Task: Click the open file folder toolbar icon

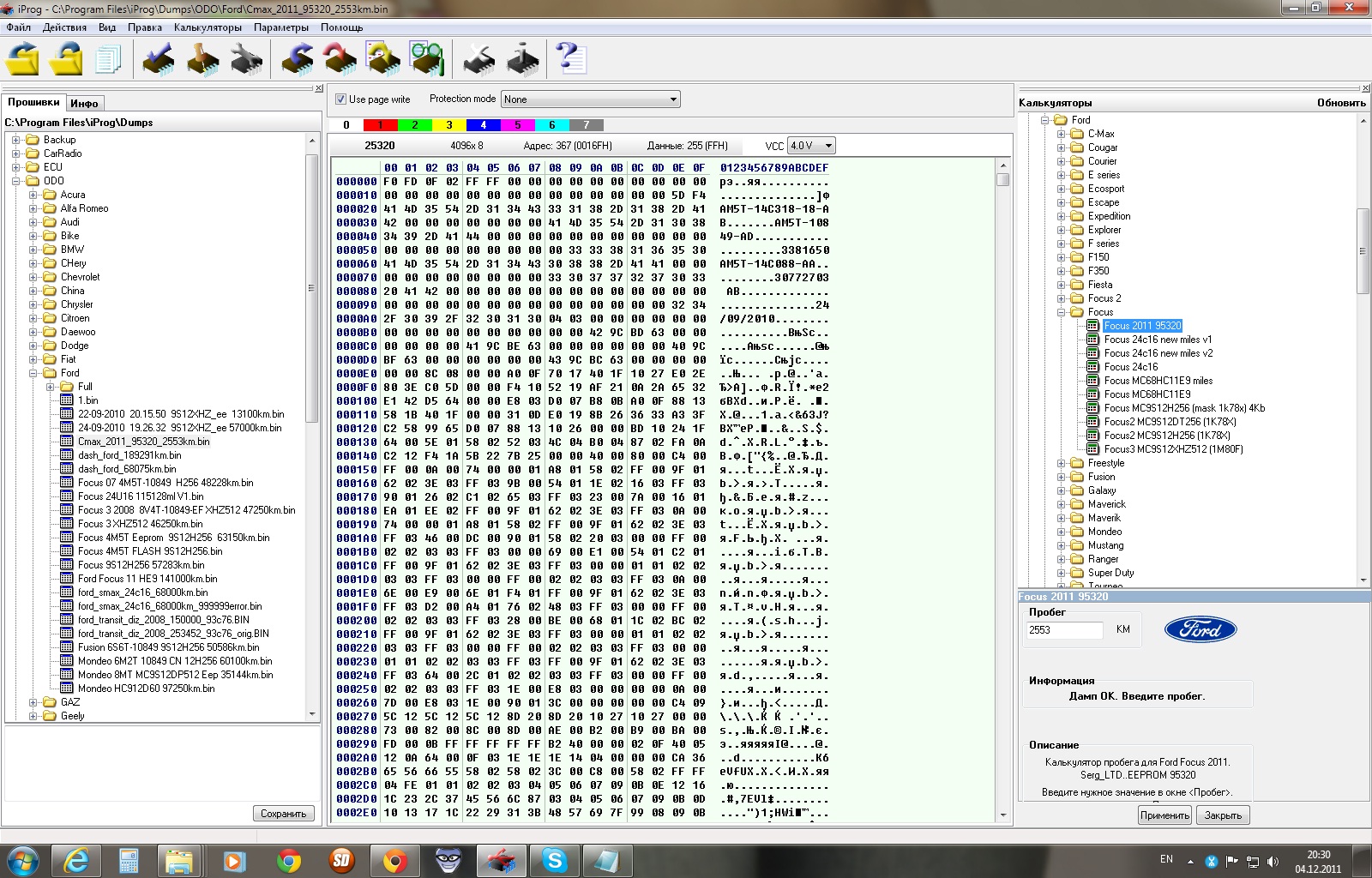Action: [x=23, y=59]
